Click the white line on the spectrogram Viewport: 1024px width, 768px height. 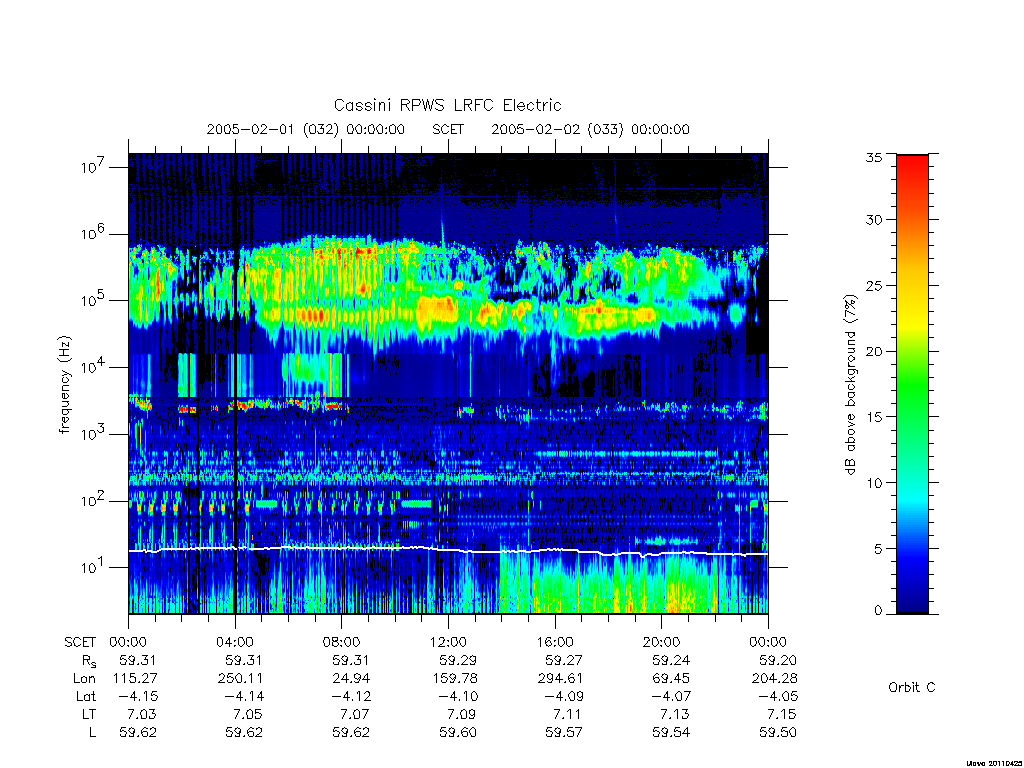(340, 548)
